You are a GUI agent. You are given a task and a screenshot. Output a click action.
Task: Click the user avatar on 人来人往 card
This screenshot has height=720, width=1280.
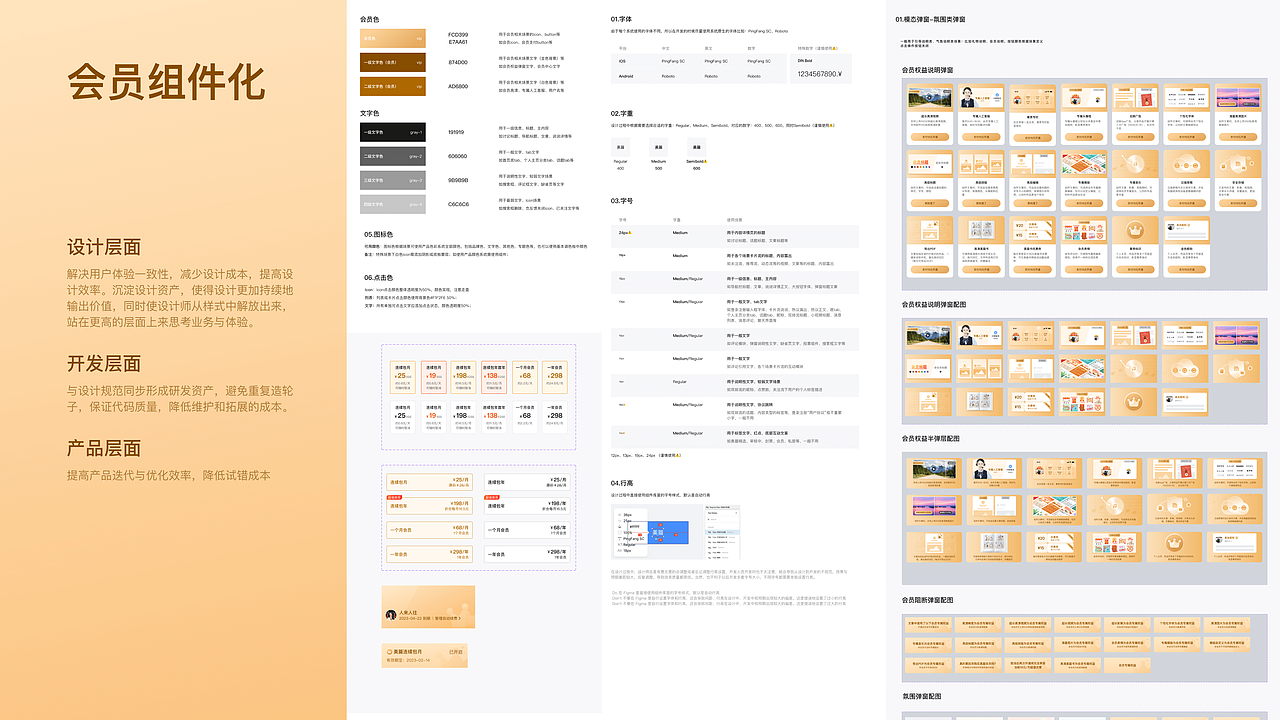(391, 615)
